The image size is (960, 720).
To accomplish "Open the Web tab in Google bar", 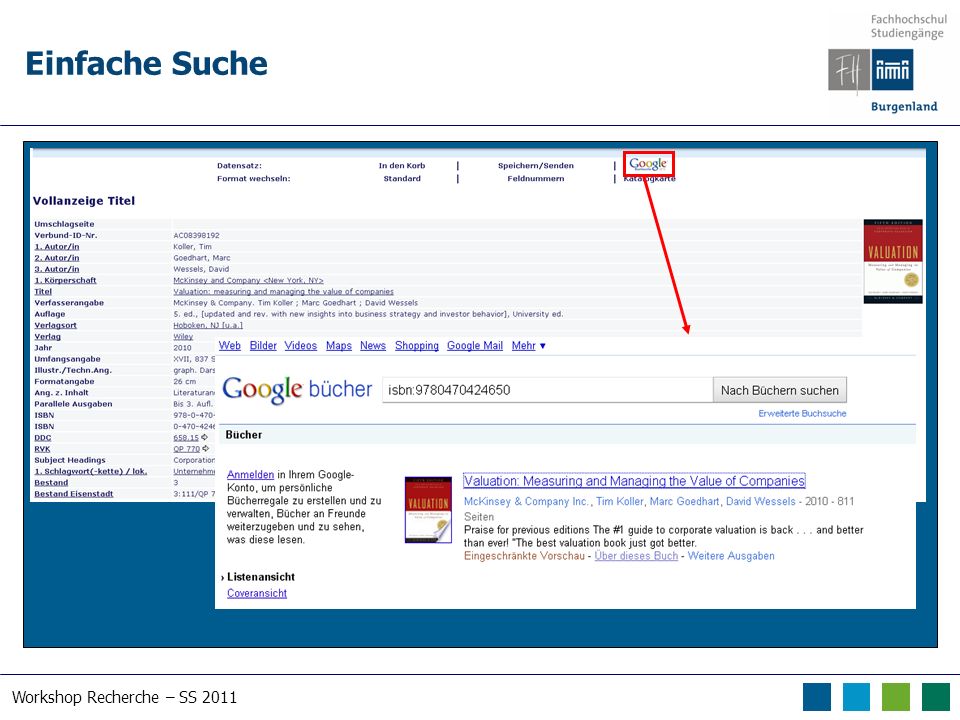I will 230,346.
